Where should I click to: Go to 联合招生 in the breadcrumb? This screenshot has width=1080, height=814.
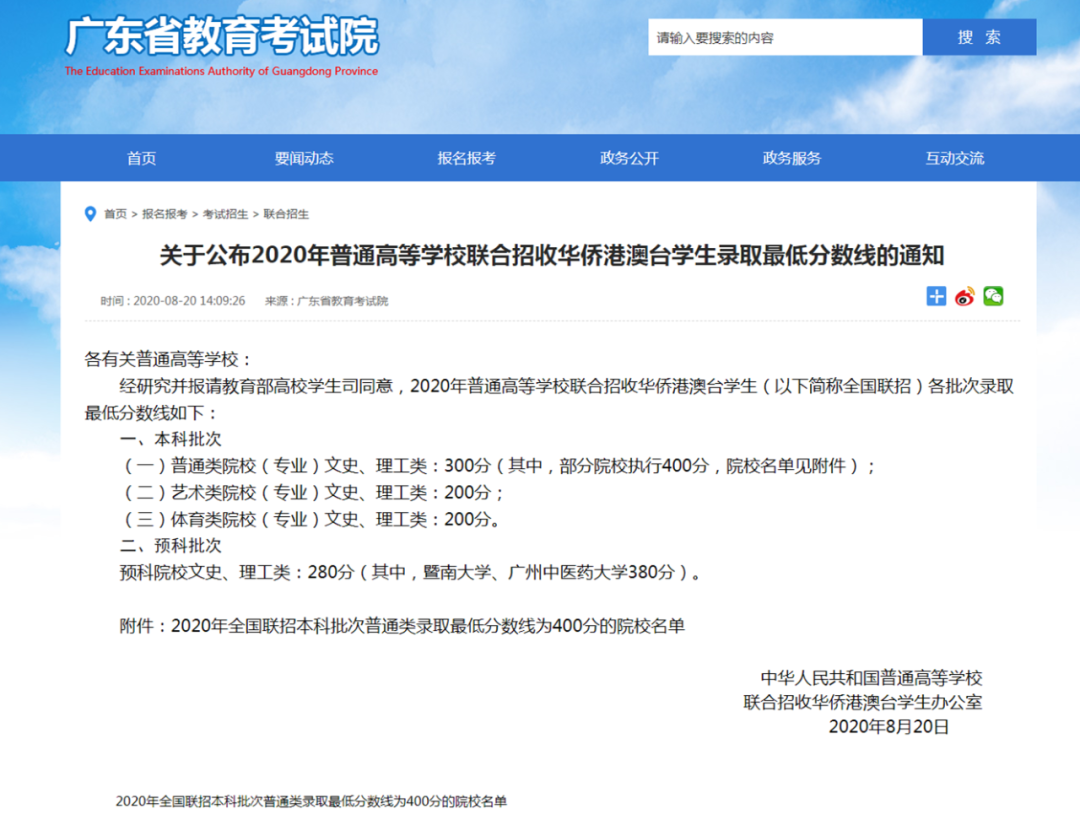pos(286,214)
